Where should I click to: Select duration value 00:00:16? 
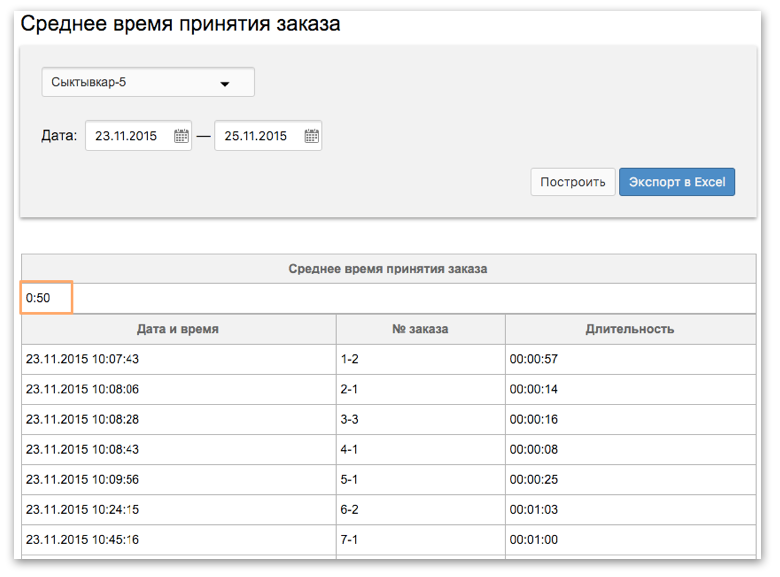[x=534, y=419]
